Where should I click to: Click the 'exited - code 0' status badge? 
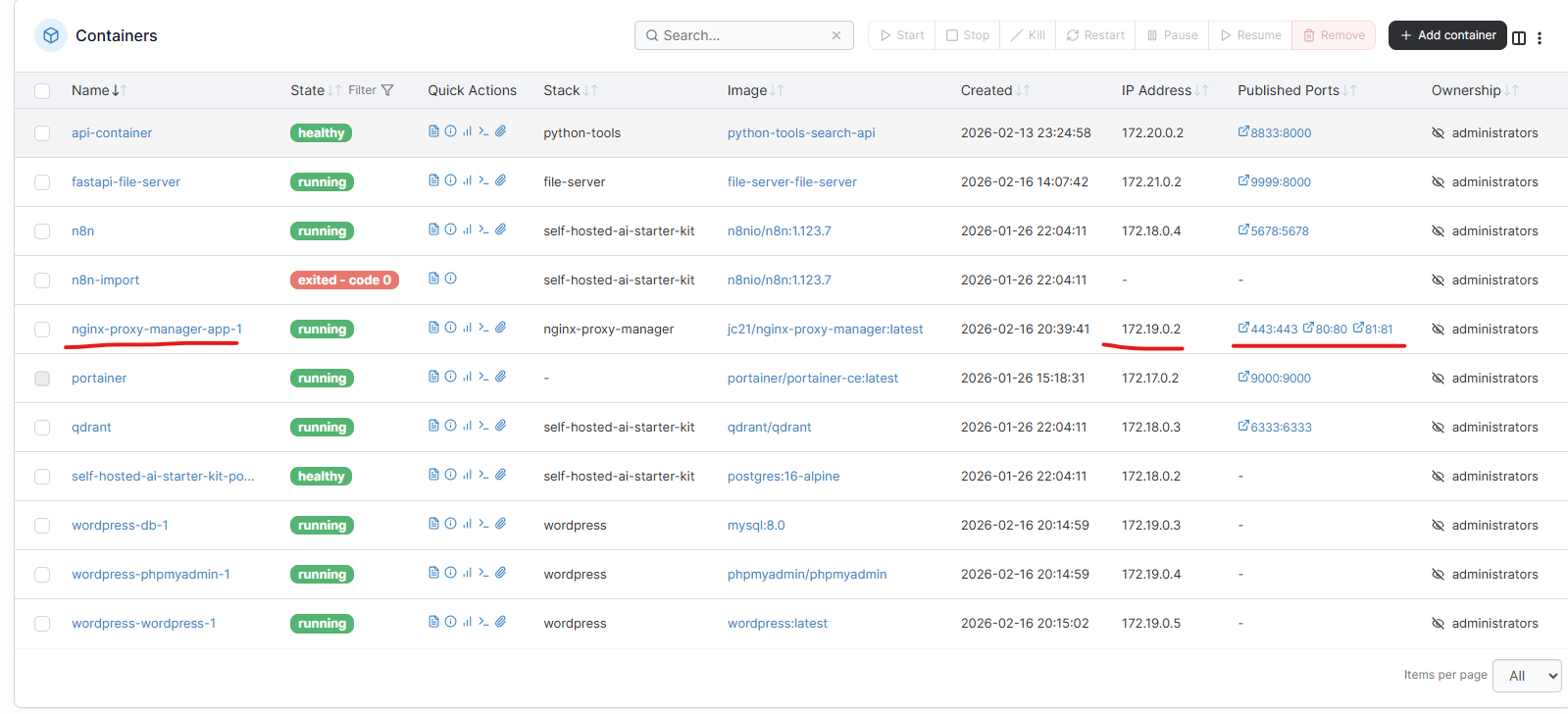344,280
